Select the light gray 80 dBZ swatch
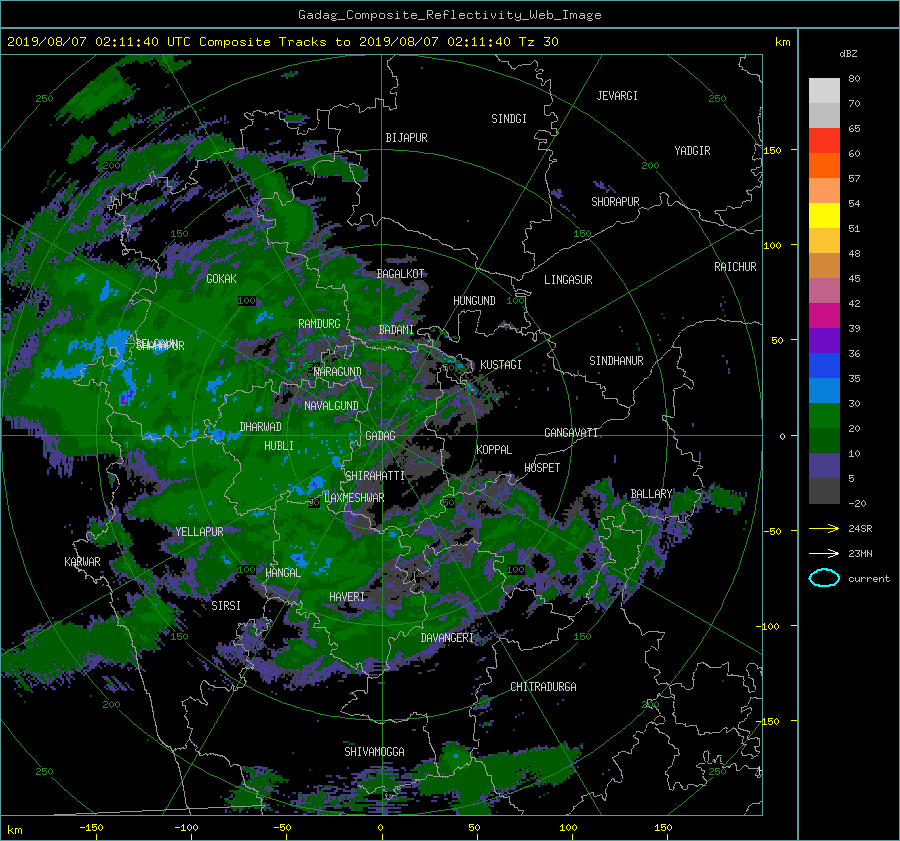 click(x=824, y=91)
